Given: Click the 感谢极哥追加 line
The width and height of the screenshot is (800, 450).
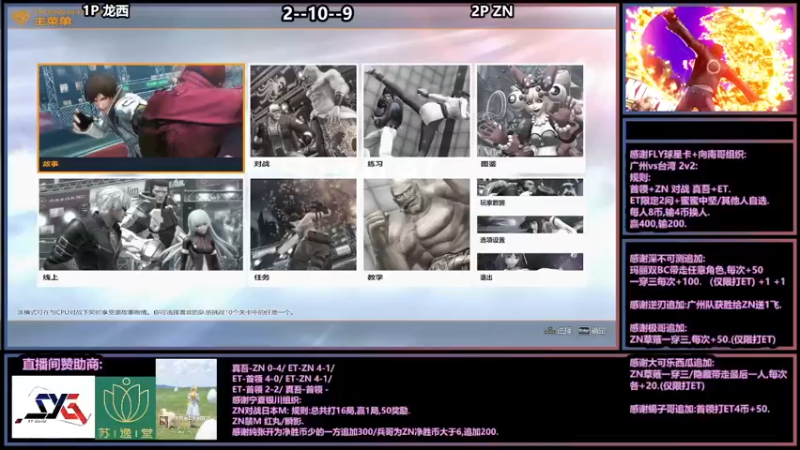Looking at the screenshot, I should pyautogui.click(x=658, y=328).
